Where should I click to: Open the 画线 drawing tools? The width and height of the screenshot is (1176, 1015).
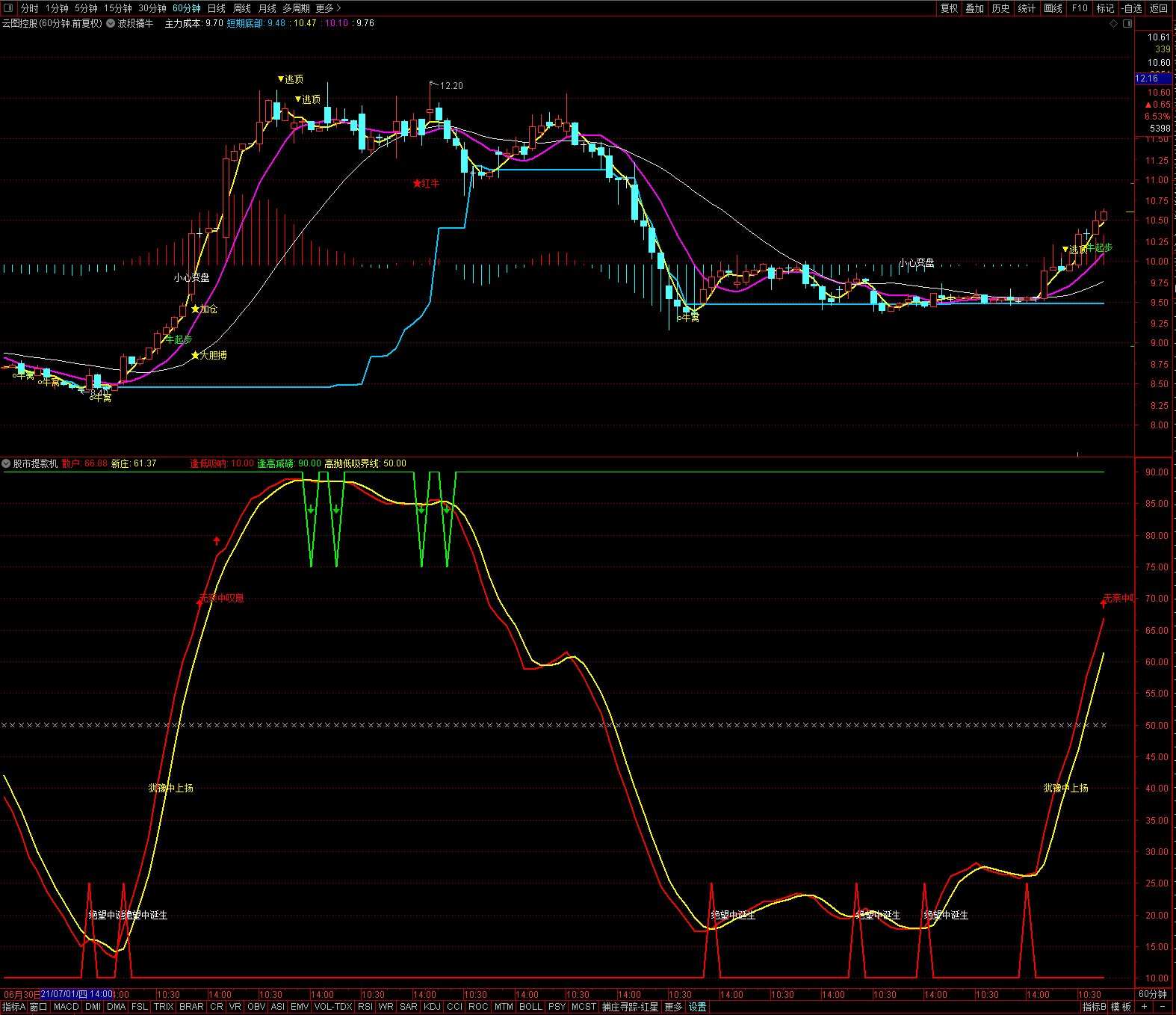(x=1053, y=8)
